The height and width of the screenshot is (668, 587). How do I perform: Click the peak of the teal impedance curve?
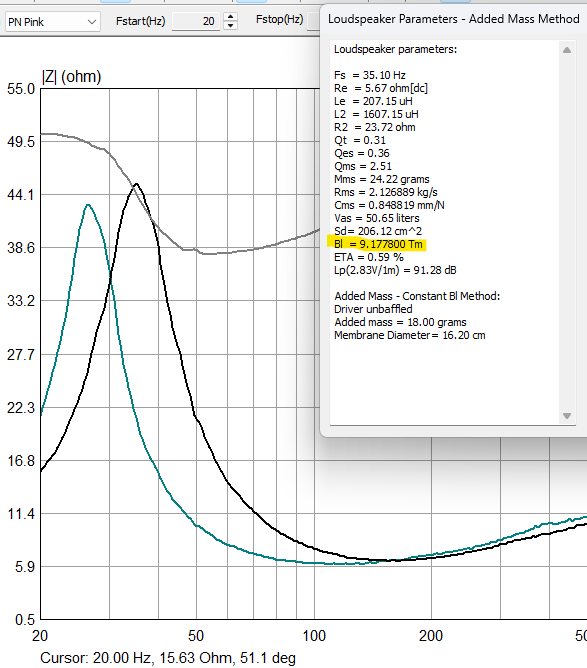point(88,205)
